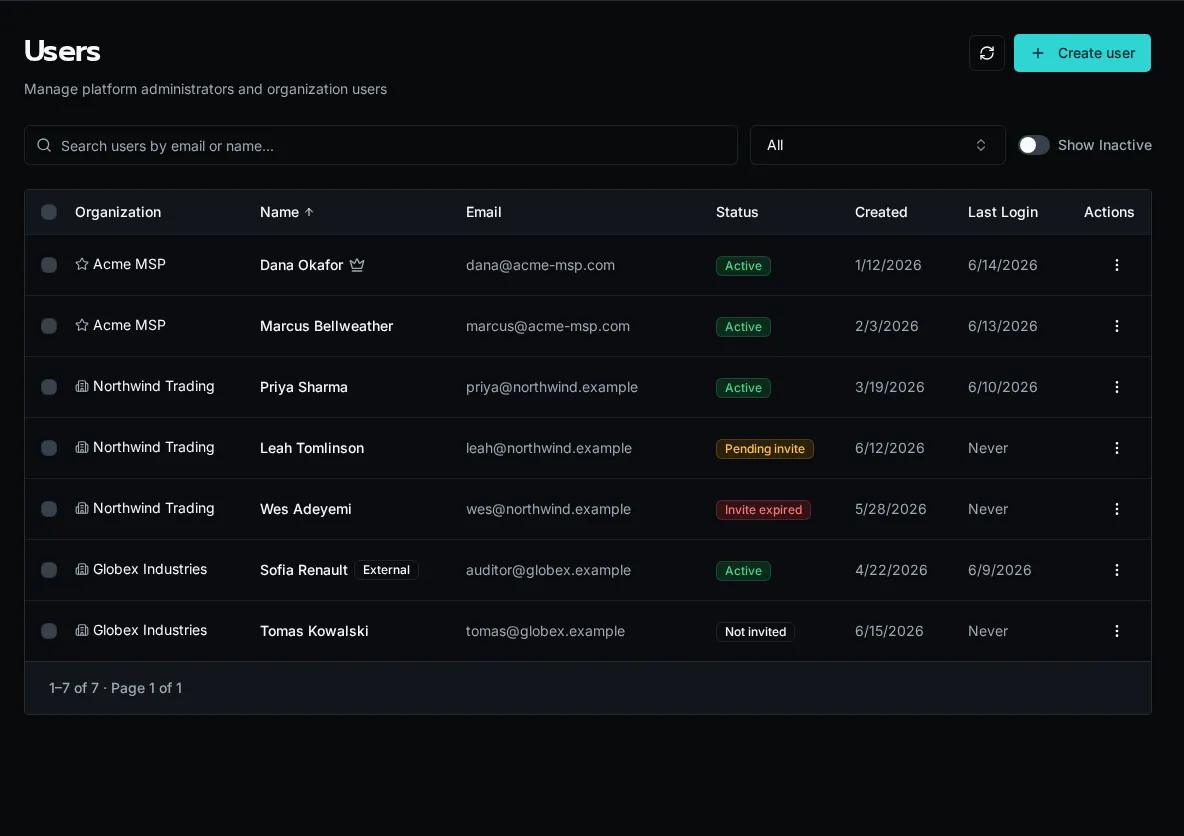Open actions menu for Sofia Renault
The width and height of the screenshot is (1184, 836).
coord(1116,570)
